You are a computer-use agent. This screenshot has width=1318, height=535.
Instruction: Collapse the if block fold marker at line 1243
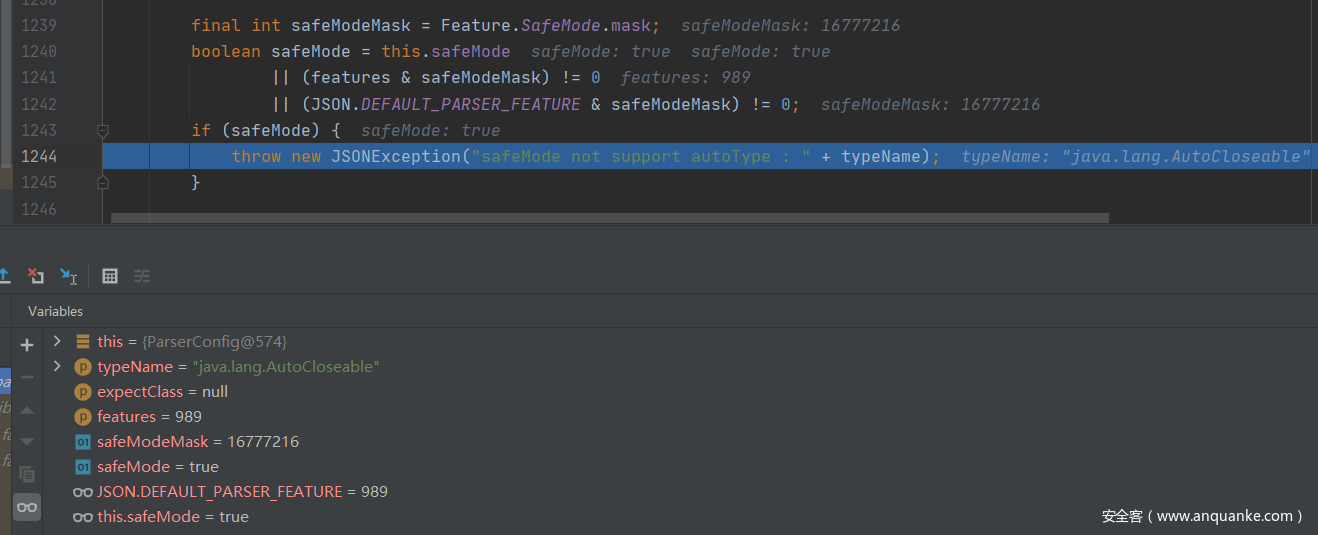(x=102, y=130)
